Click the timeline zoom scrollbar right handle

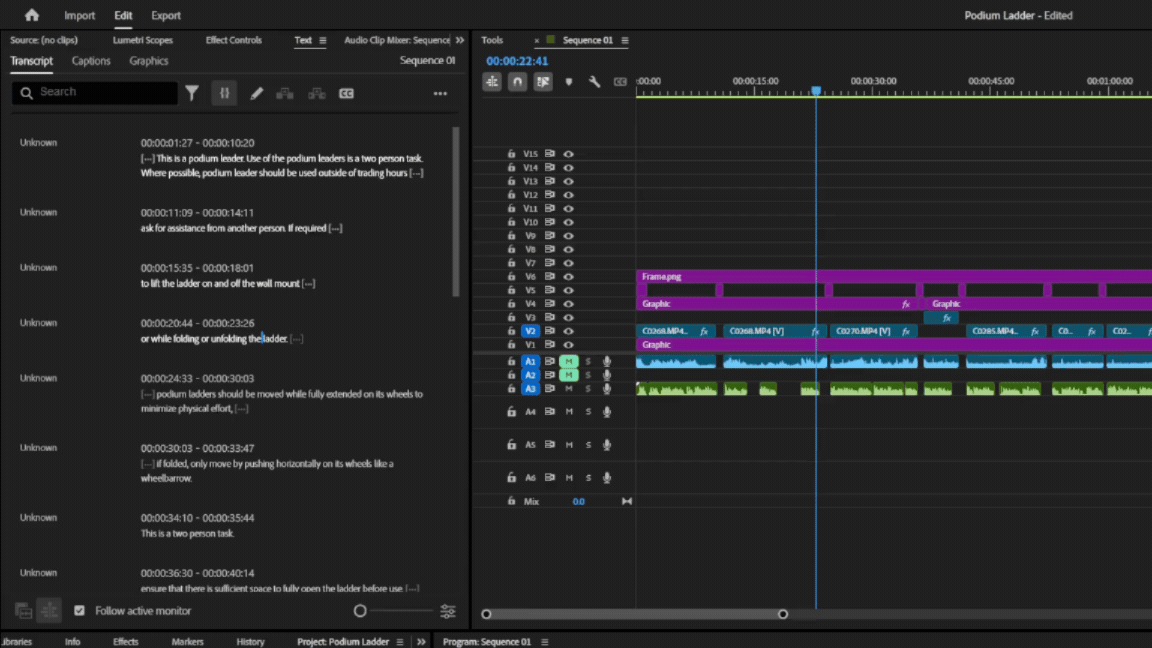click(783, 614)
